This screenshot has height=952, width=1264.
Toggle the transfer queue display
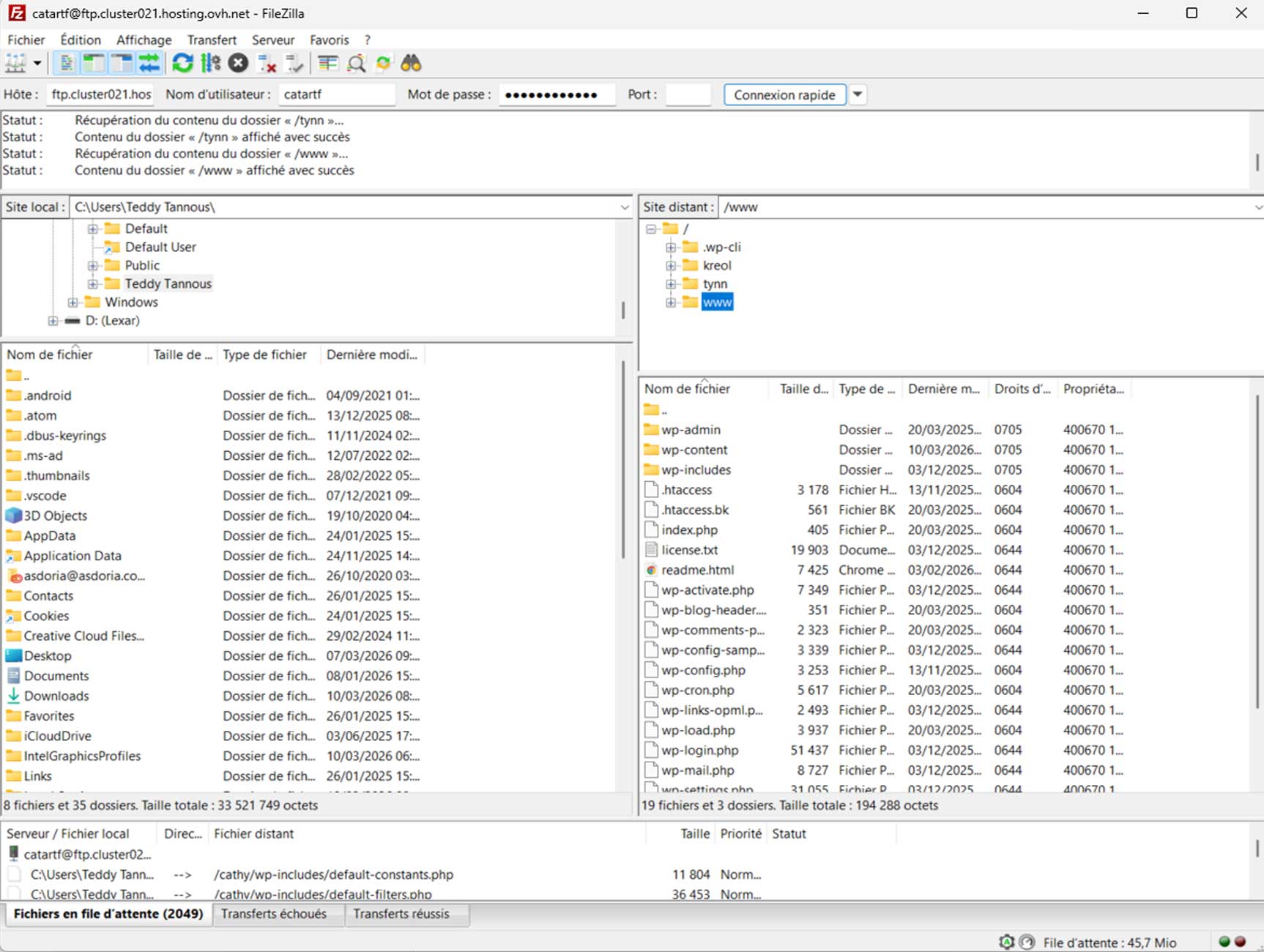[149, 64]
